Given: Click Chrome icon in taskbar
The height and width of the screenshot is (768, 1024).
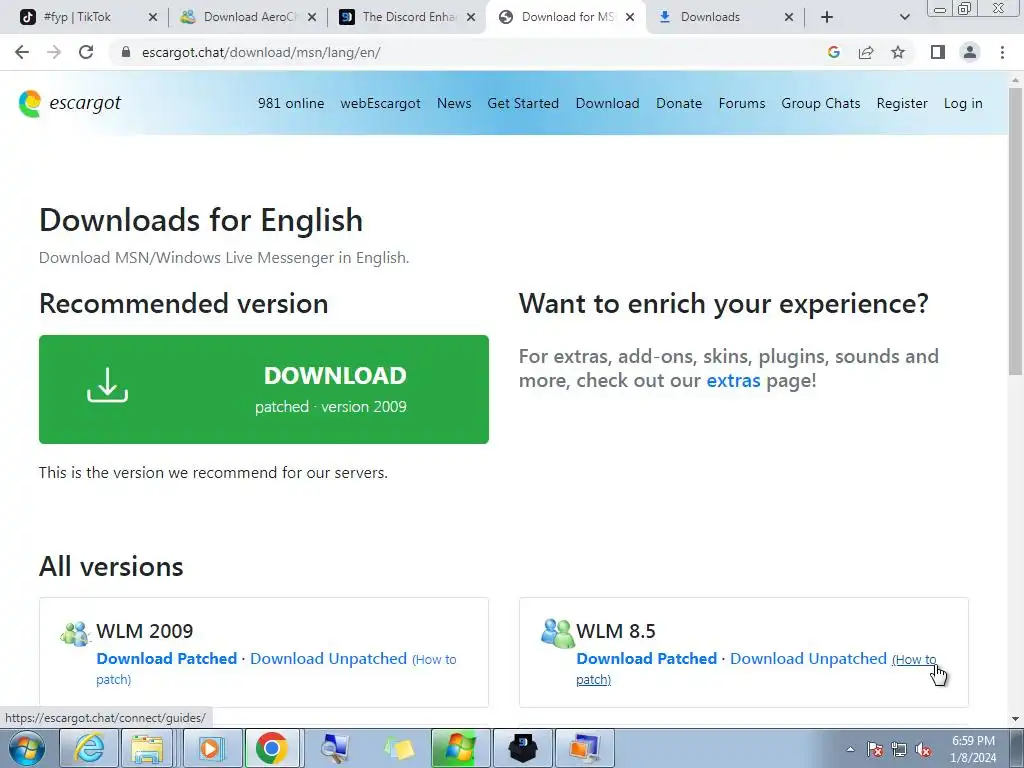Looking at the screenshot, I should click(x=272, y=748).
